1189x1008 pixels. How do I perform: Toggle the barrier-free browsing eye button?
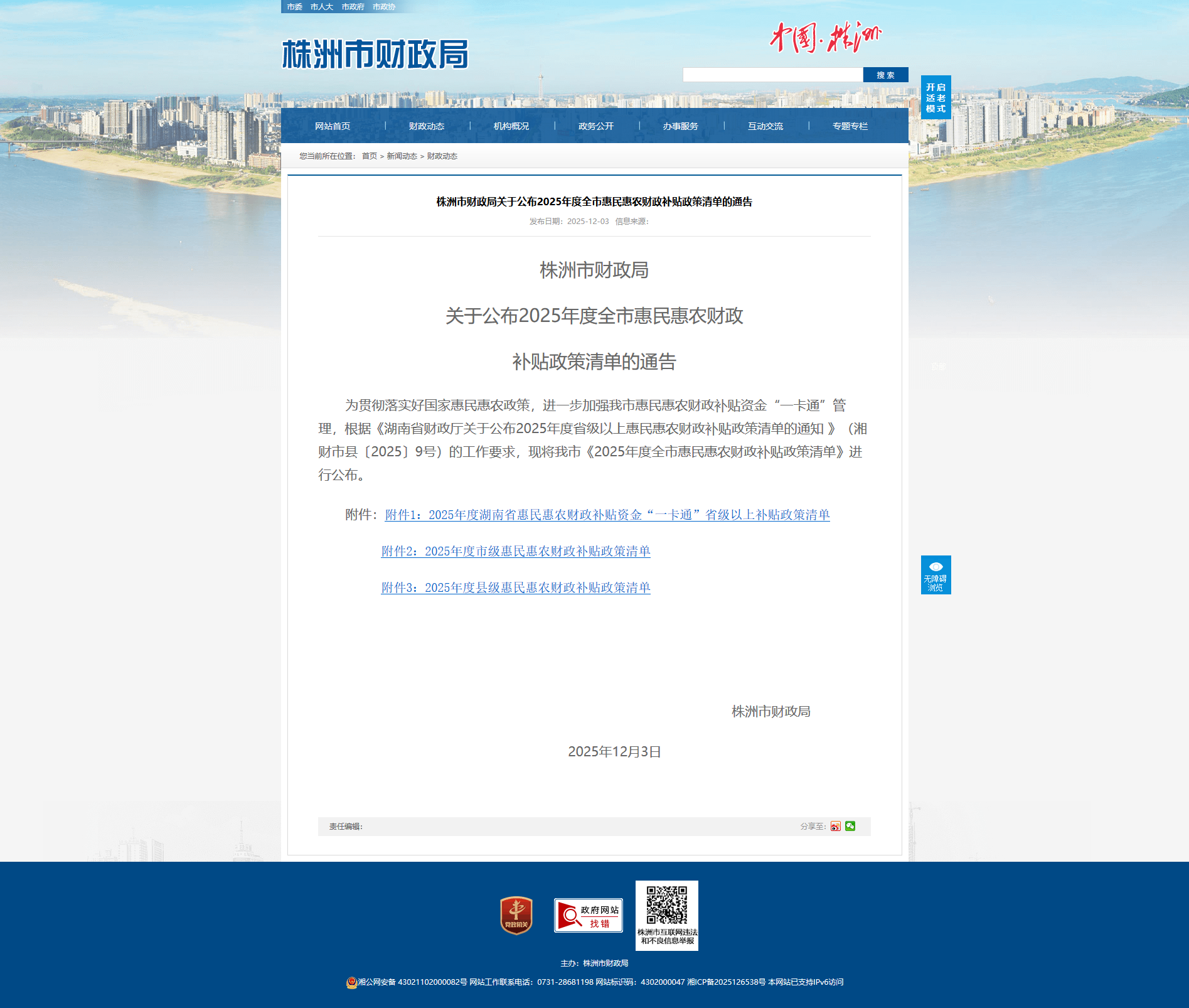click(x=936, y=574)
